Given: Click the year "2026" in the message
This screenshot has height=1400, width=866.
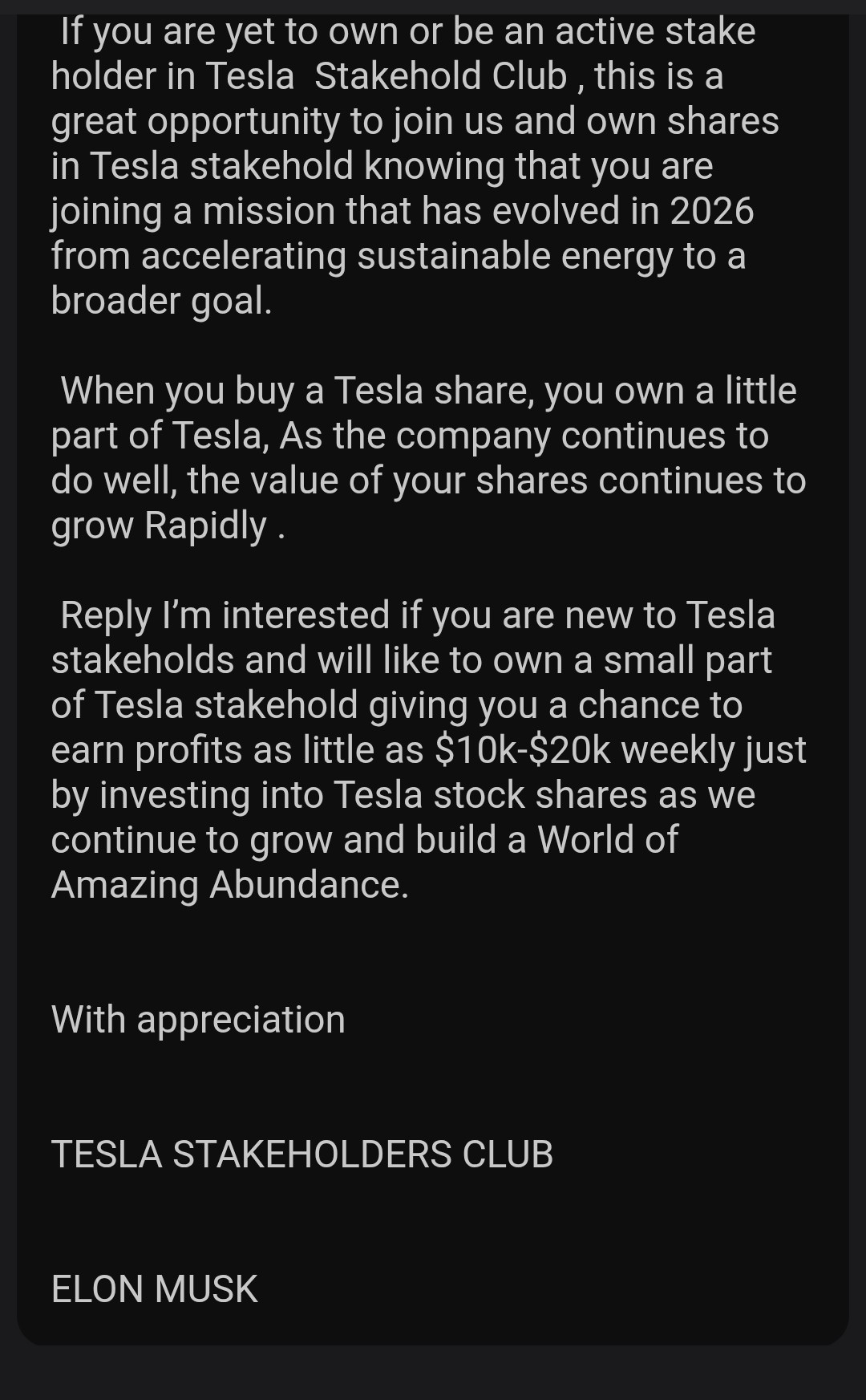Looking at the screenshot, I should (712, 211).
